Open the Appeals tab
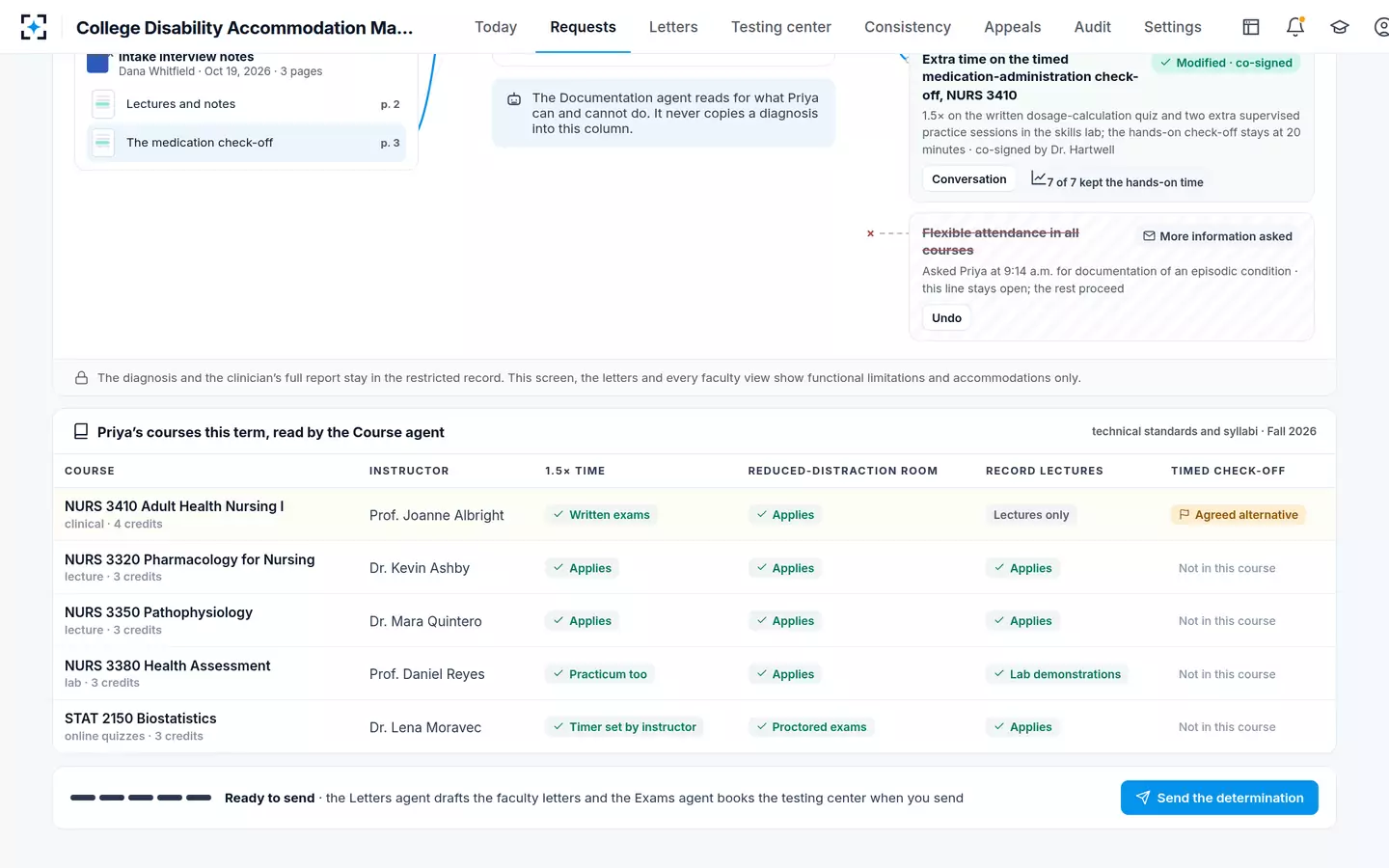Viewport: 1389px width, 868px height. tap(1012, 27)
